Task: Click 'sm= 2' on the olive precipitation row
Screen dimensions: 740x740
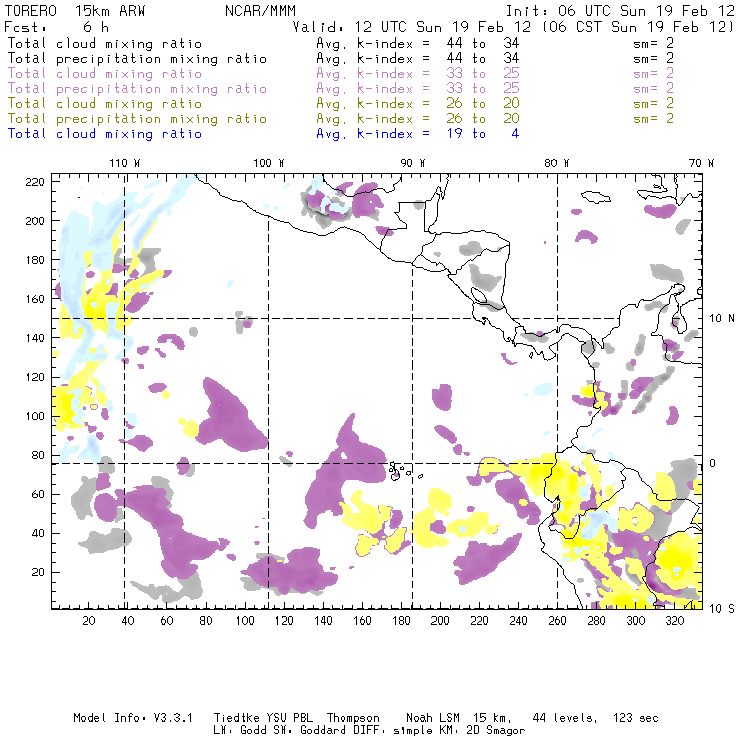Action: [654, 119]
